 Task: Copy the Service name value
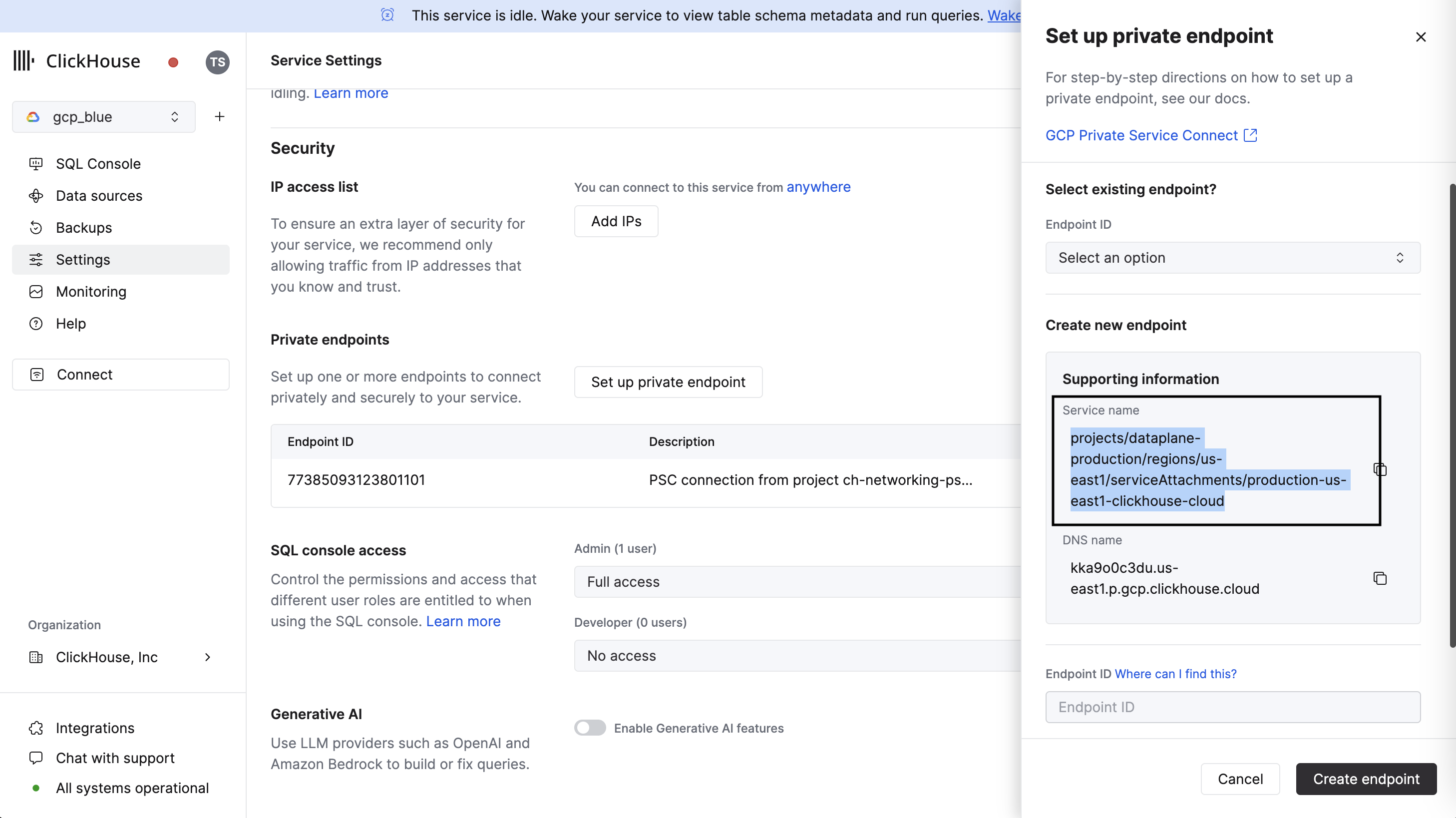pos(1380,469)
